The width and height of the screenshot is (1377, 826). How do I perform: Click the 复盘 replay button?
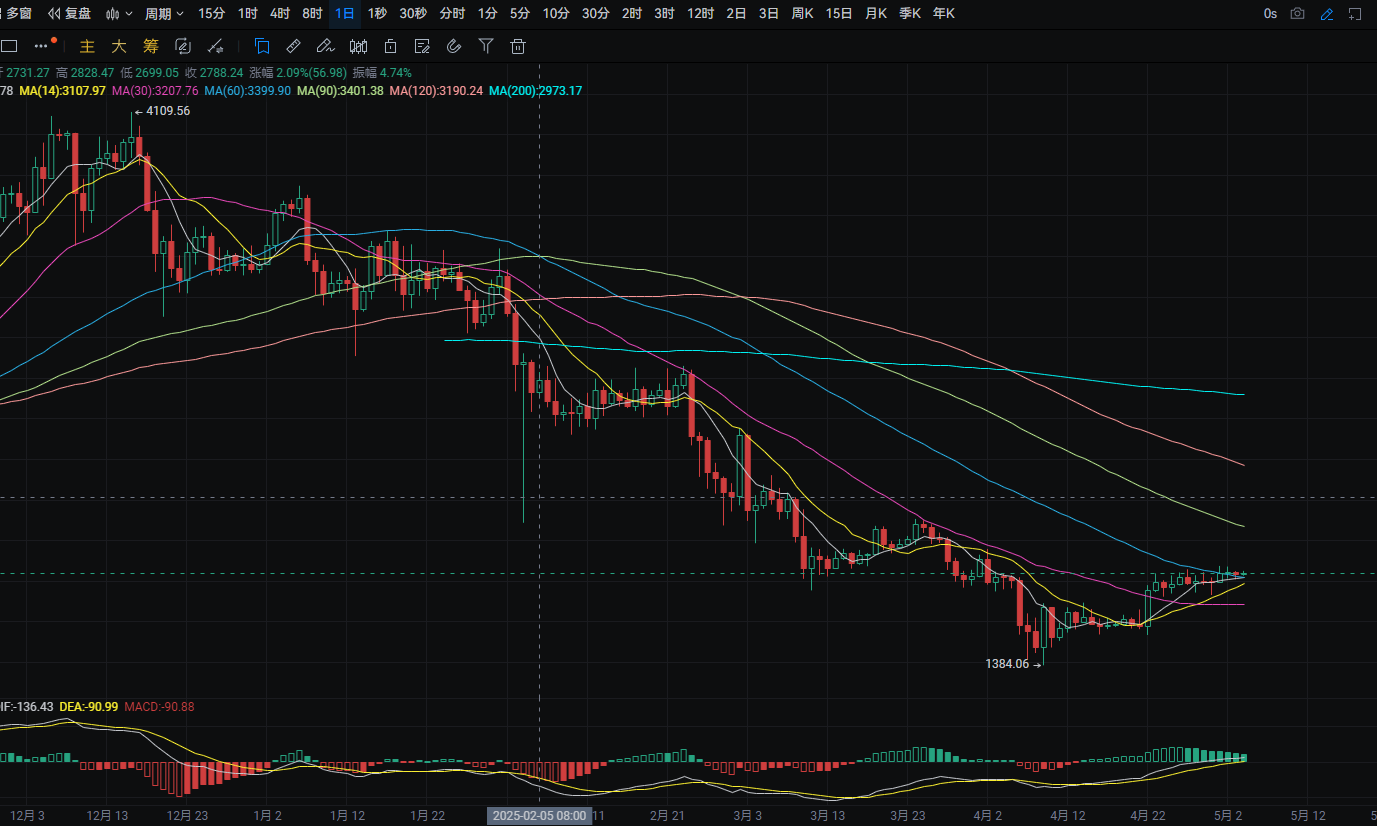[x=70, y=14]
